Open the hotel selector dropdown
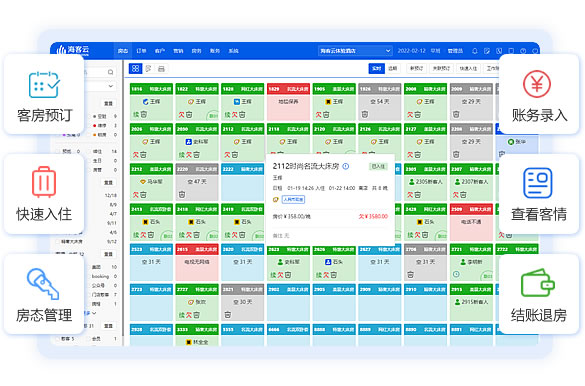Screen dimensions: 585x386 click(355, 51)
